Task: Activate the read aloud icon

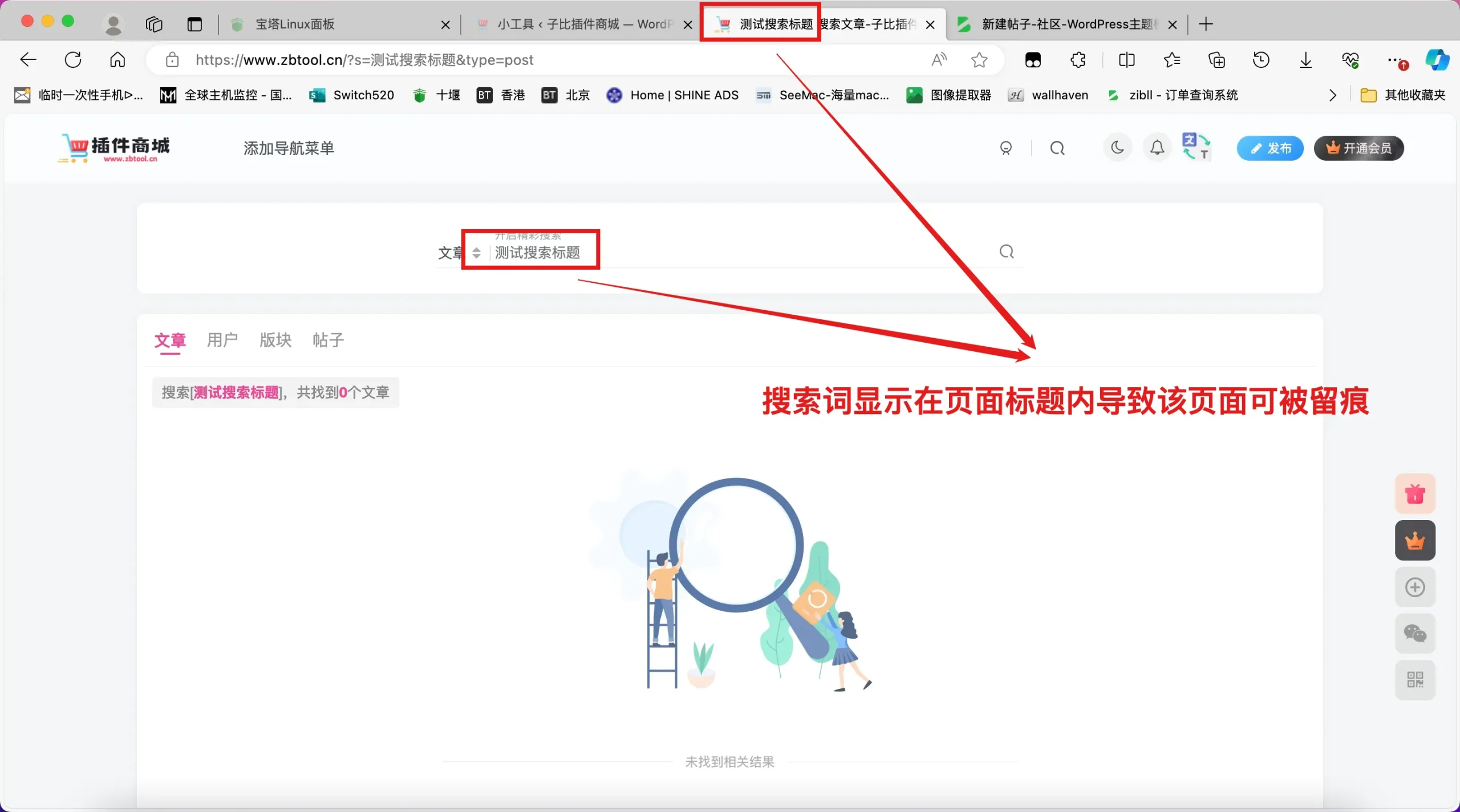Action: [x=939, y=60]
